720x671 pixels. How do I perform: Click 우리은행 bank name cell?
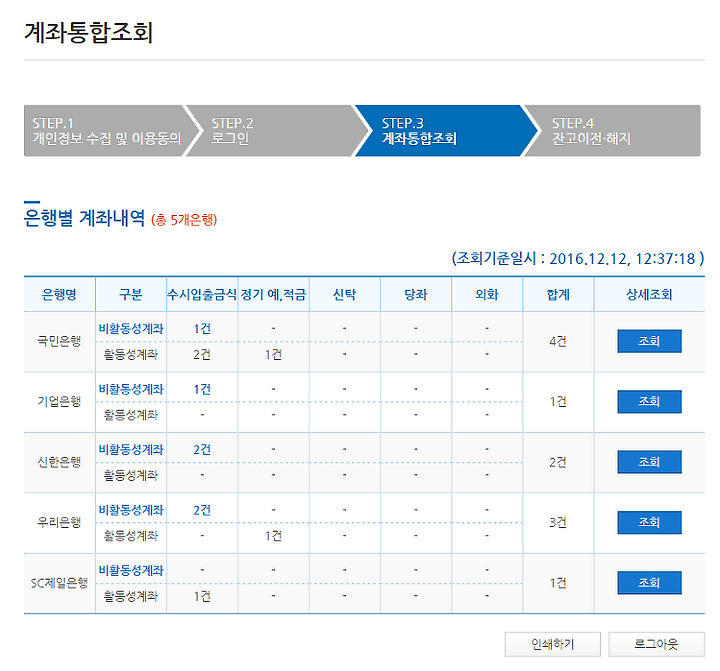coord(59,523)
